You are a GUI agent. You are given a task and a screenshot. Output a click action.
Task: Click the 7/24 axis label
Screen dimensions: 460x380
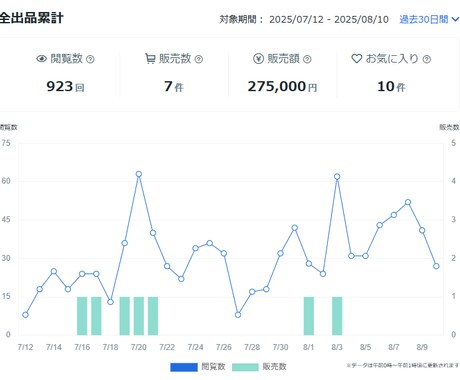pyautogui.click(x=195, y=347)
